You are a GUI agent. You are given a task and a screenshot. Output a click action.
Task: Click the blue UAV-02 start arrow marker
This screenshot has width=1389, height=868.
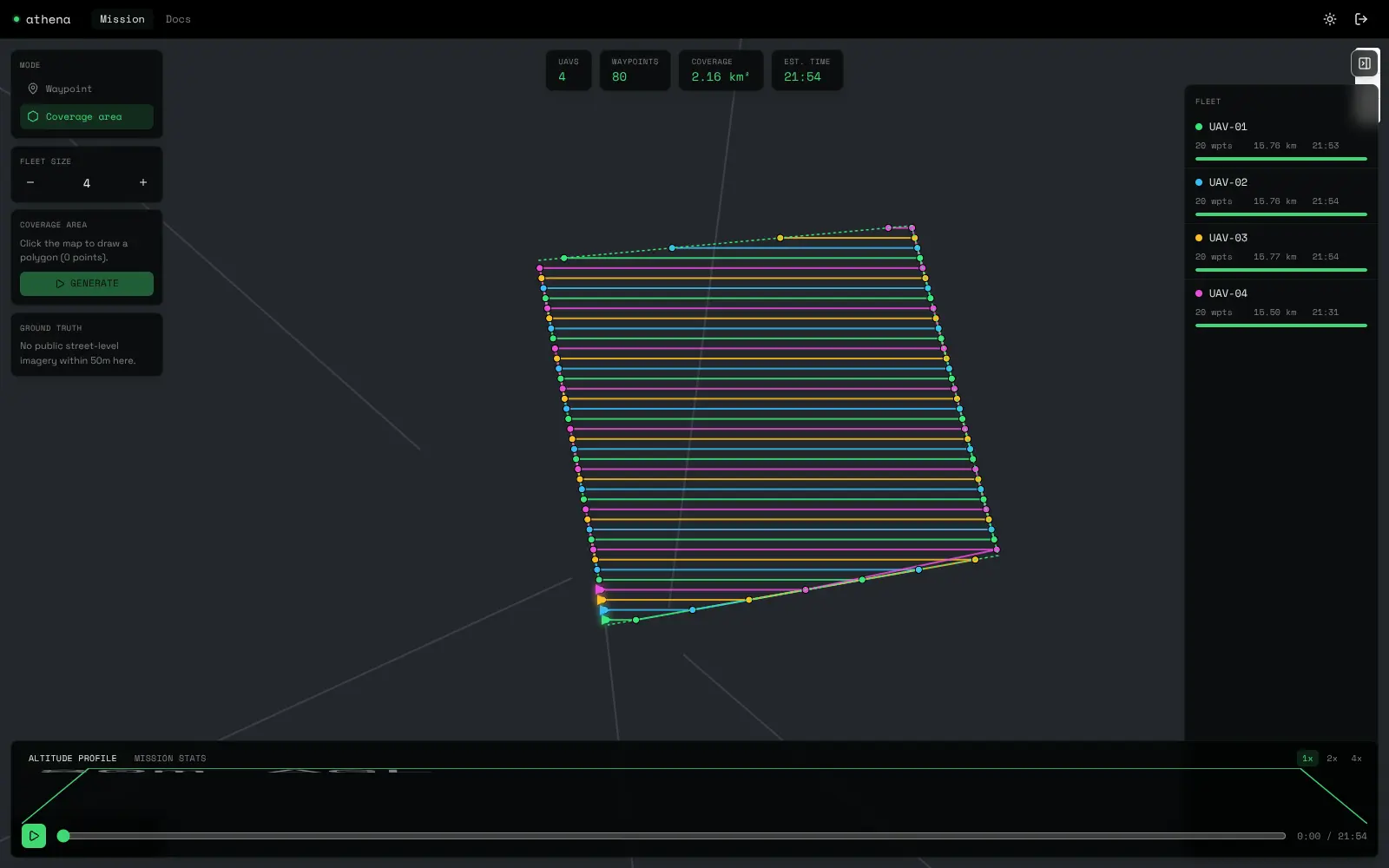click(603, 610)
